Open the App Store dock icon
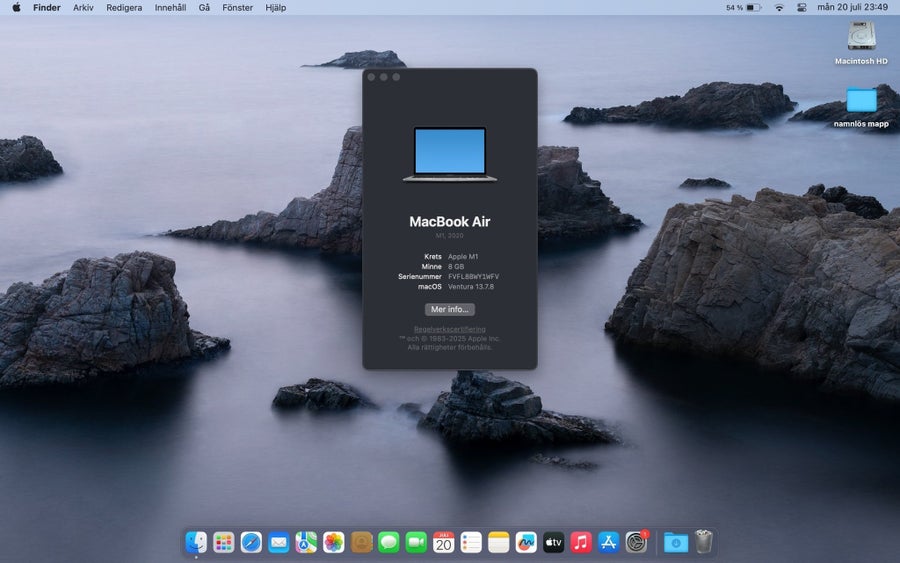This screenshot has height=563, width=900. click(608, 542)
